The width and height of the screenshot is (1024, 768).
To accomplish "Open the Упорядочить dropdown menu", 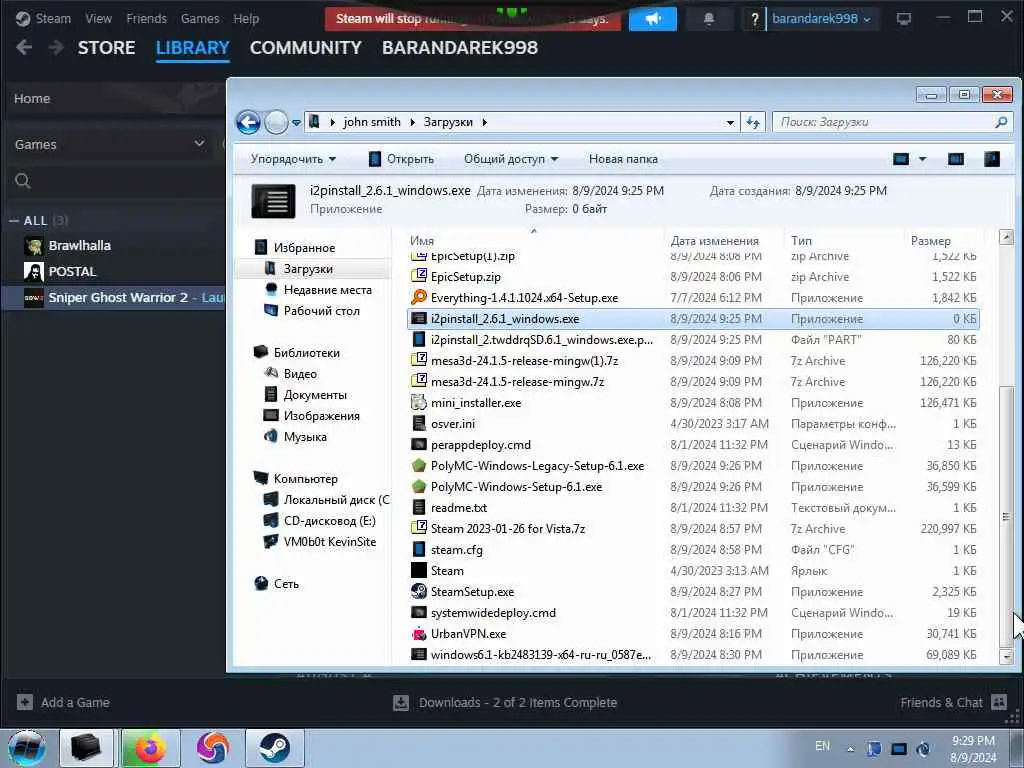I will click(293, 159).
